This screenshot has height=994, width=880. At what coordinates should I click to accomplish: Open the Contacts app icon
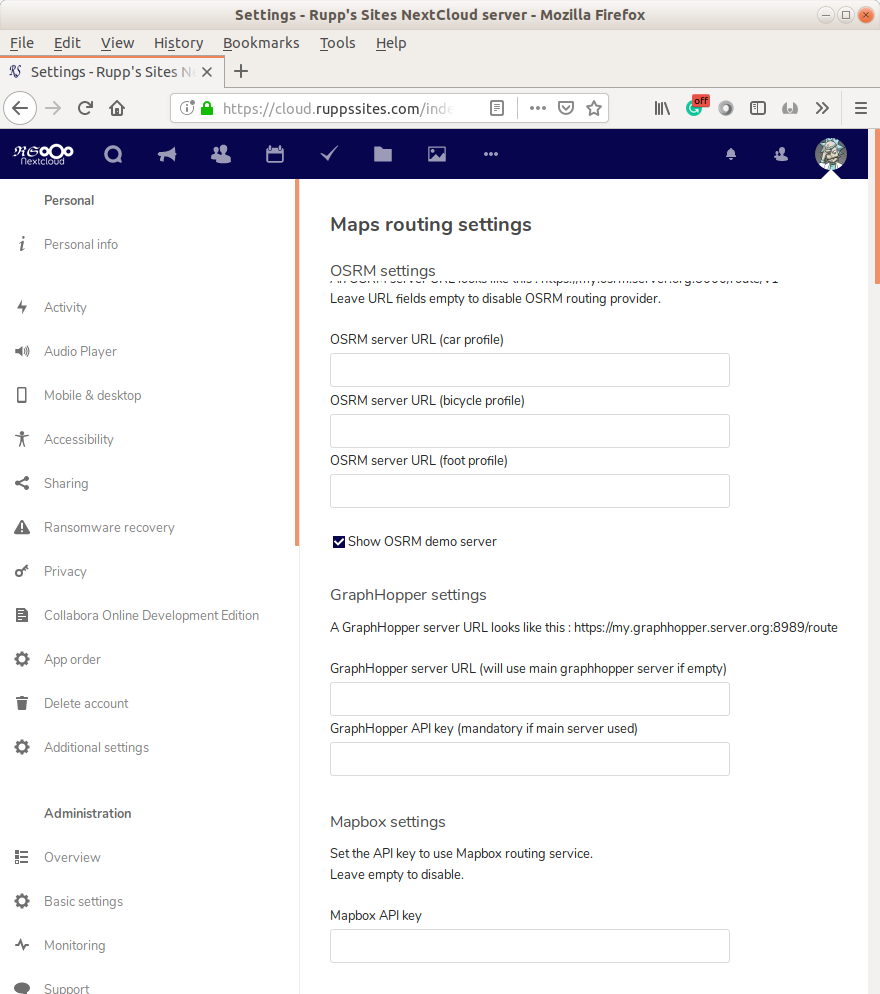pyautogui.click(x=221, y=154)
